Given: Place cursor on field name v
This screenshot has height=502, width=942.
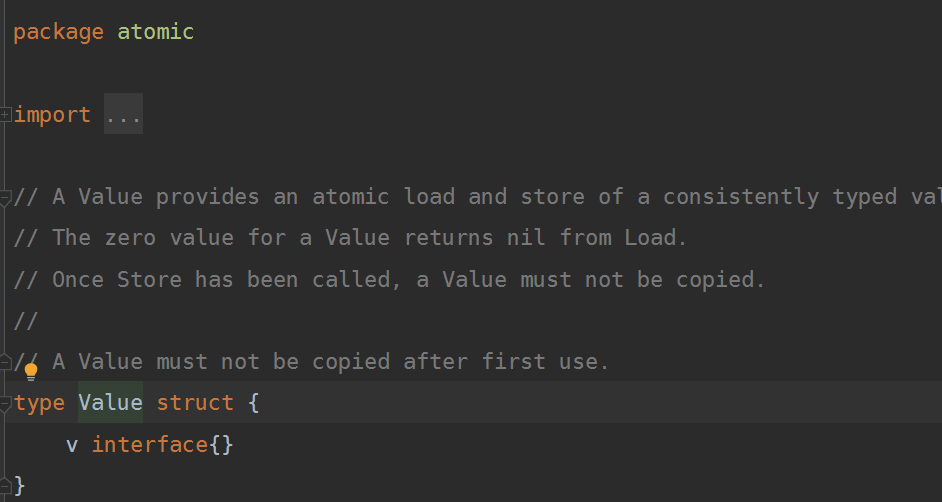Looking at the screenshot, I should coord(72,444).
